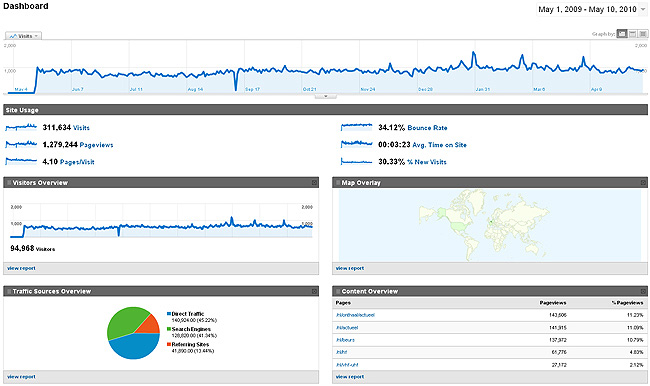This screenshot has width=650, height=386.
Task: Switch the main graph to the by-week view icon
Action: click(633, 34)
